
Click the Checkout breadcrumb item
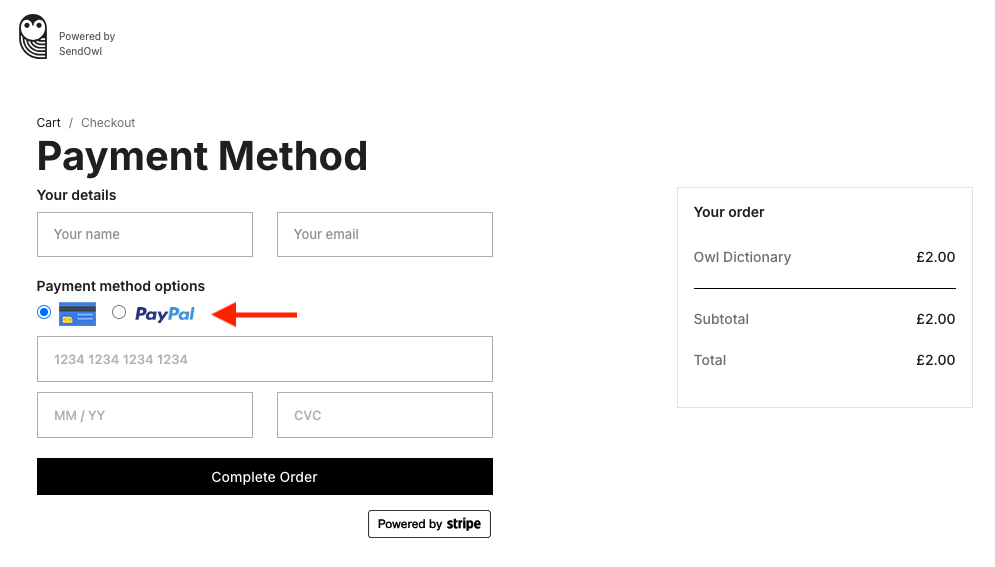point(108,123)
